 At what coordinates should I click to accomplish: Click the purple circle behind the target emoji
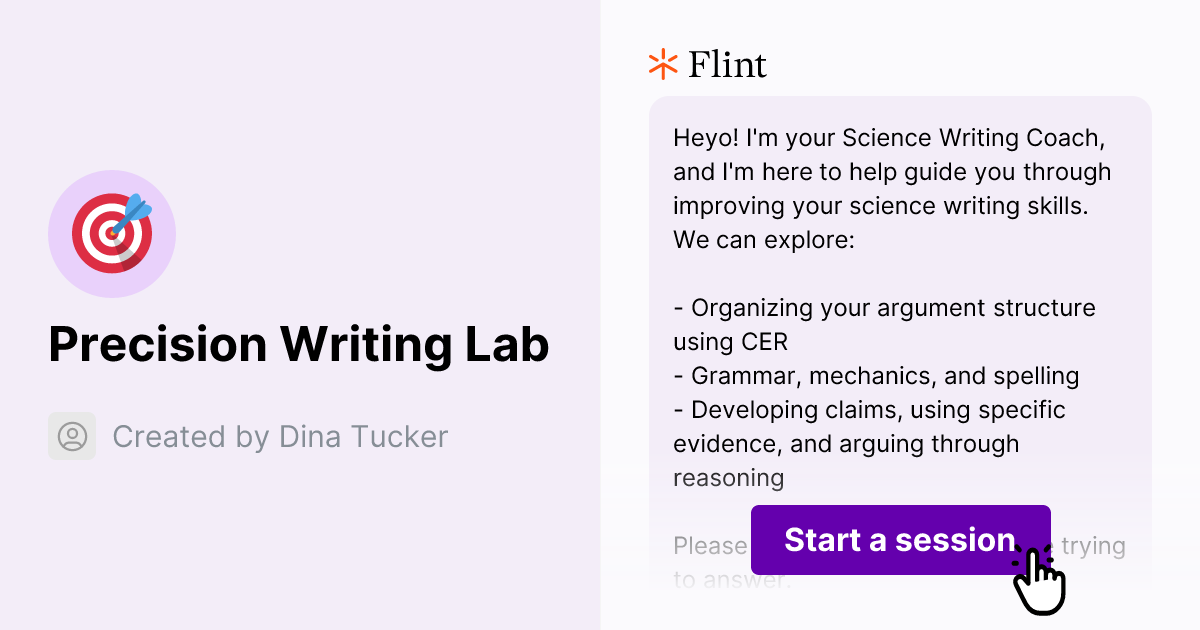pyautogui.click(x=112, y=233)
